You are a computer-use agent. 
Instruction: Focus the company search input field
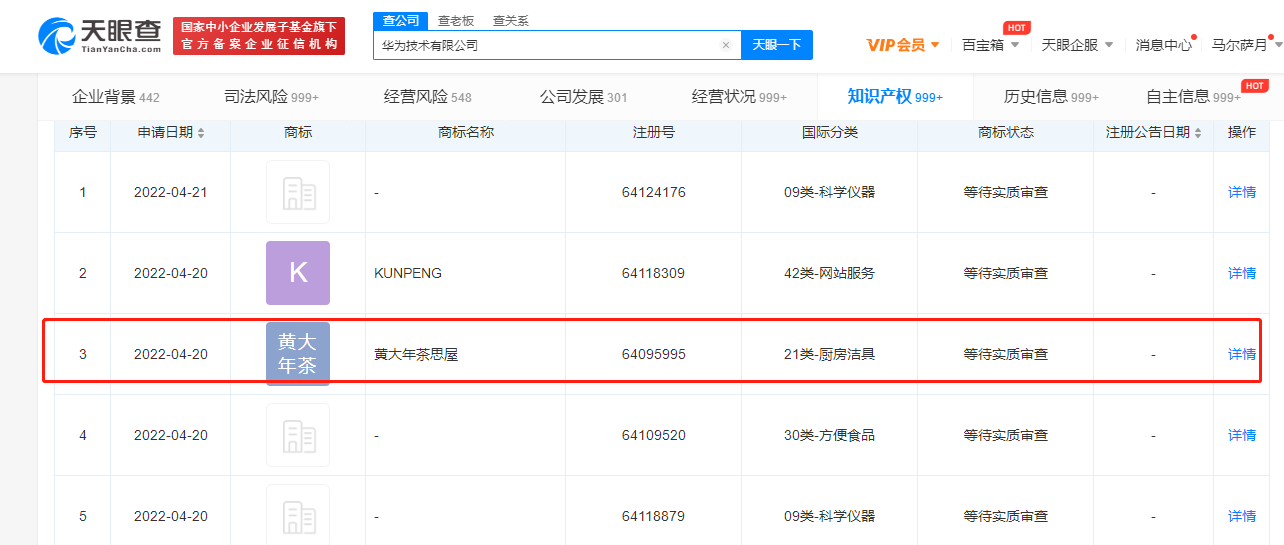[x=546, y=45]
